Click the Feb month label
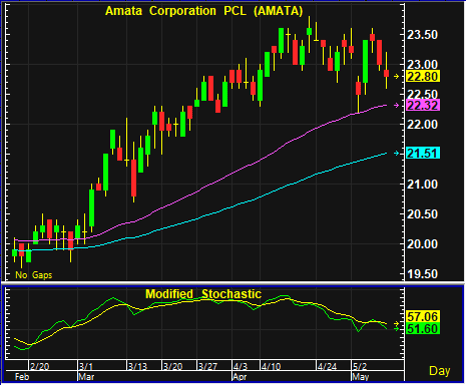This screenshot has width=466, height=385. (x=22, y=377)
